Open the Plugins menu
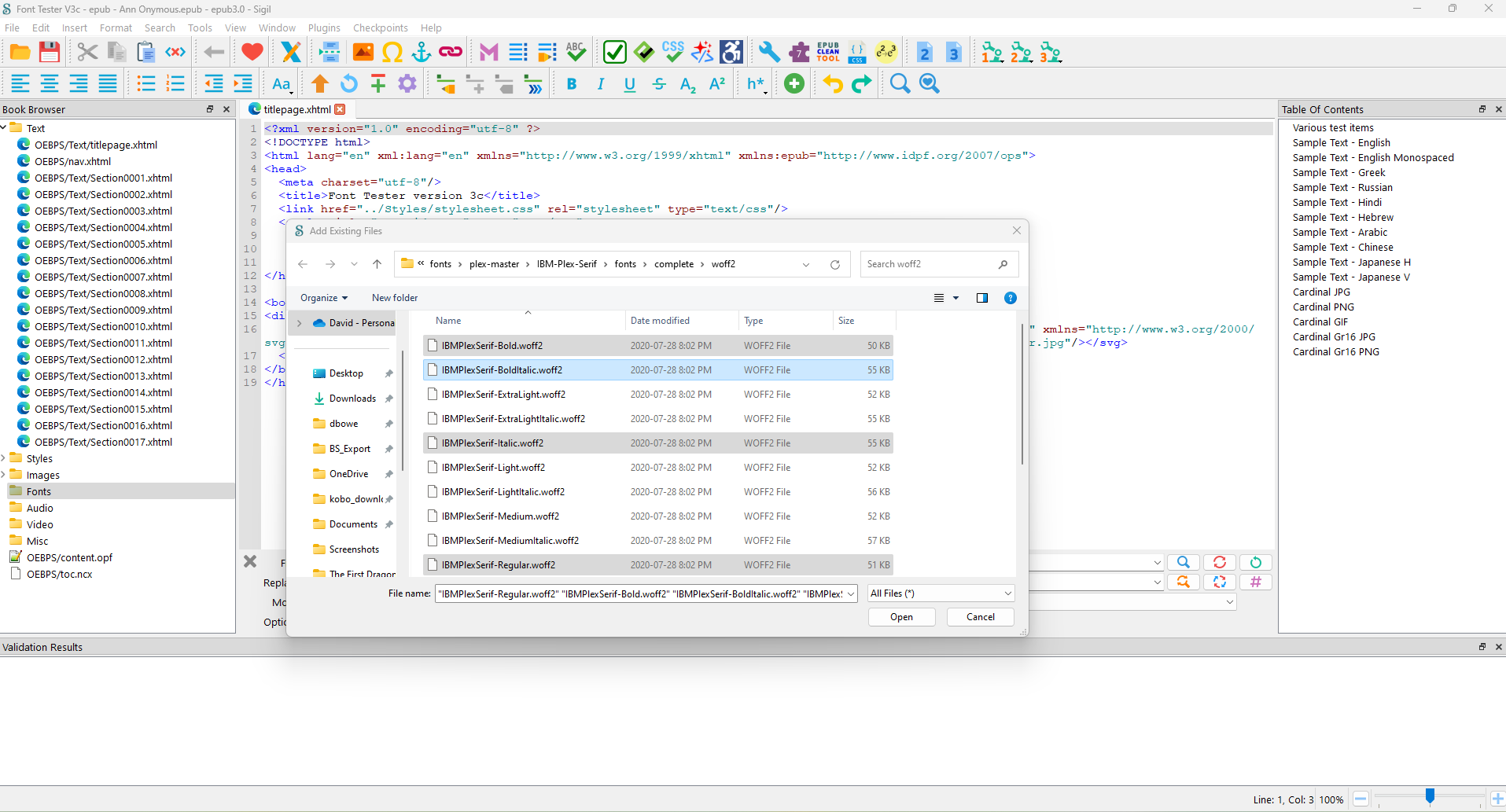Viewport: 1506px width, 812px height. 324,28
